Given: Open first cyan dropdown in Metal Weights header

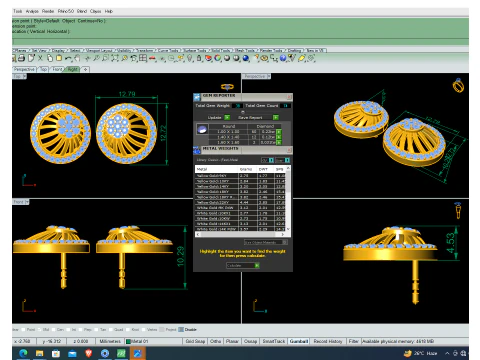Looking at the screenshot, I should click(x=271, y=160).
